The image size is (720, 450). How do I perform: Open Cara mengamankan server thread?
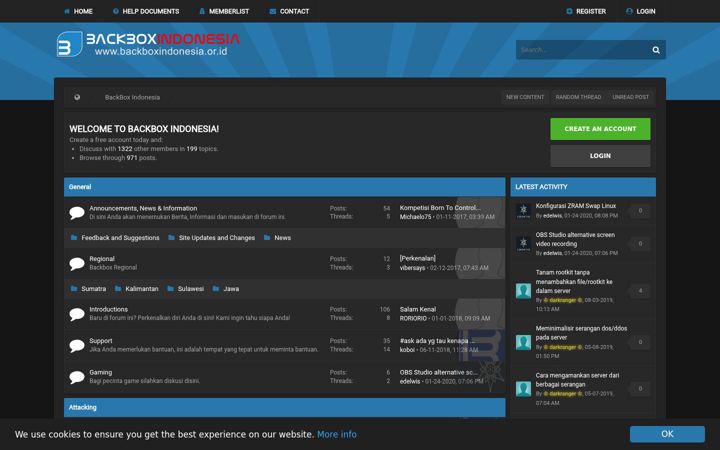(x=577, y=380)
